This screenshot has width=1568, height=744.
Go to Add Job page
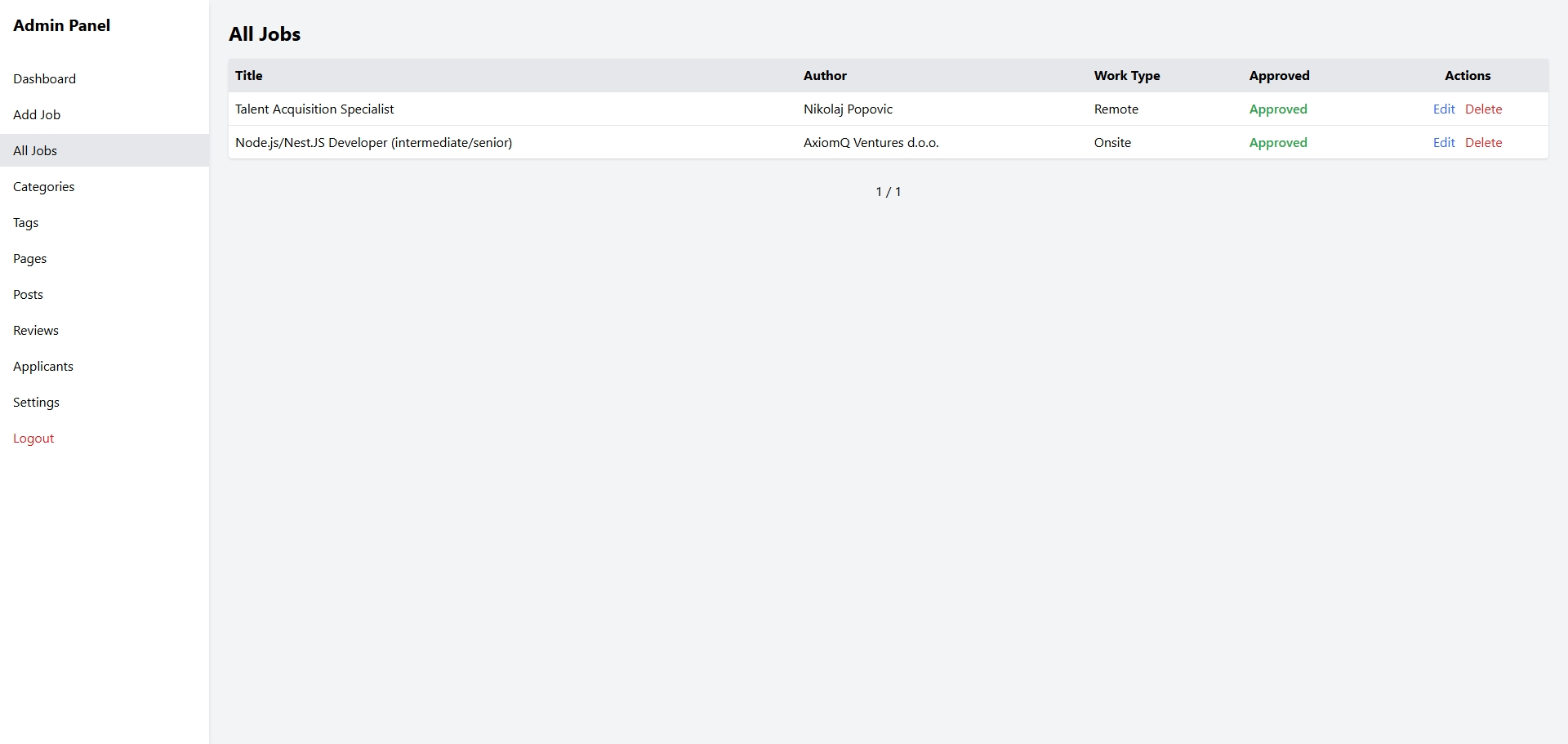pyautogui.click(x=37, y=114)
